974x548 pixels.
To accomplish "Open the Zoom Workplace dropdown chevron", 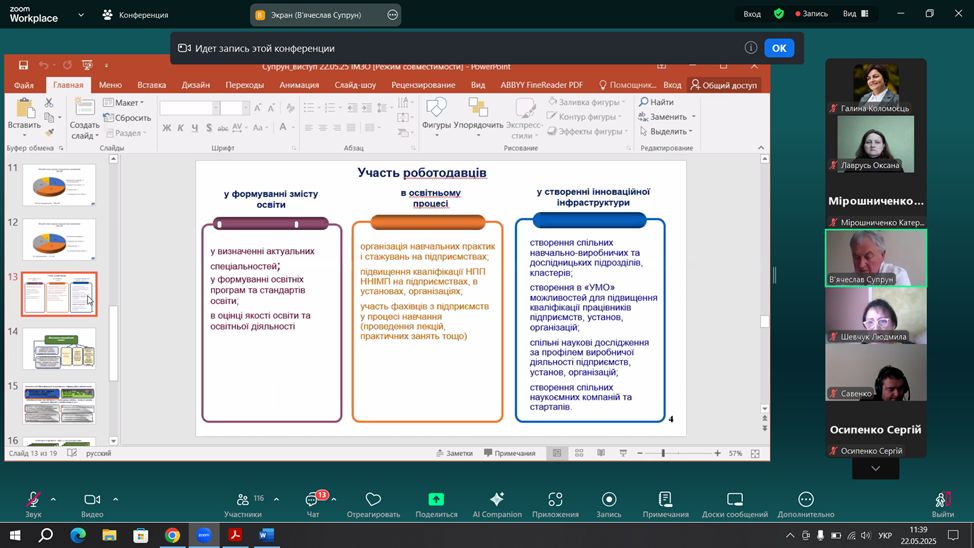I will [x=80, y=15].
